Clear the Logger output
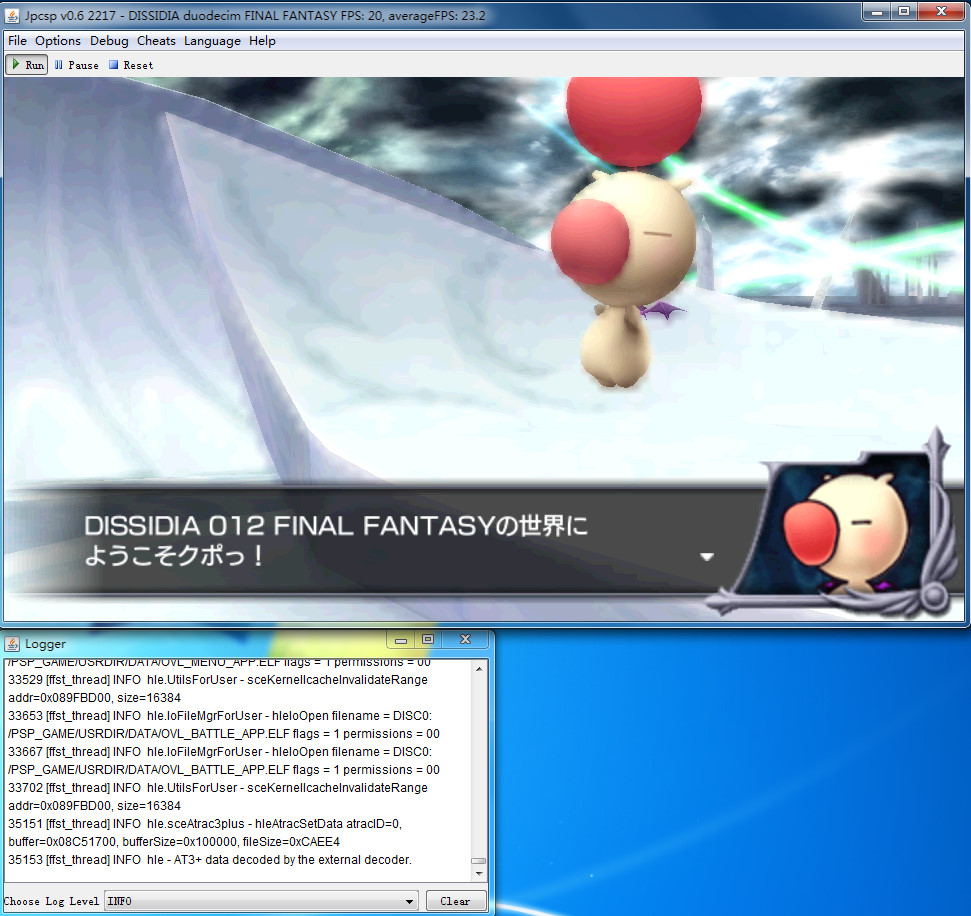 click(x=455, y=901)
